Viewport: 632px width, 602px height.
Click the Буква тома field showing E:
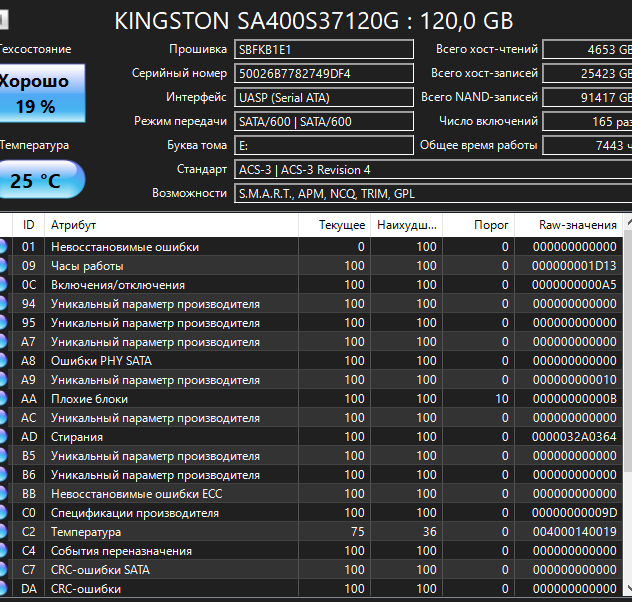pos(324,145)
